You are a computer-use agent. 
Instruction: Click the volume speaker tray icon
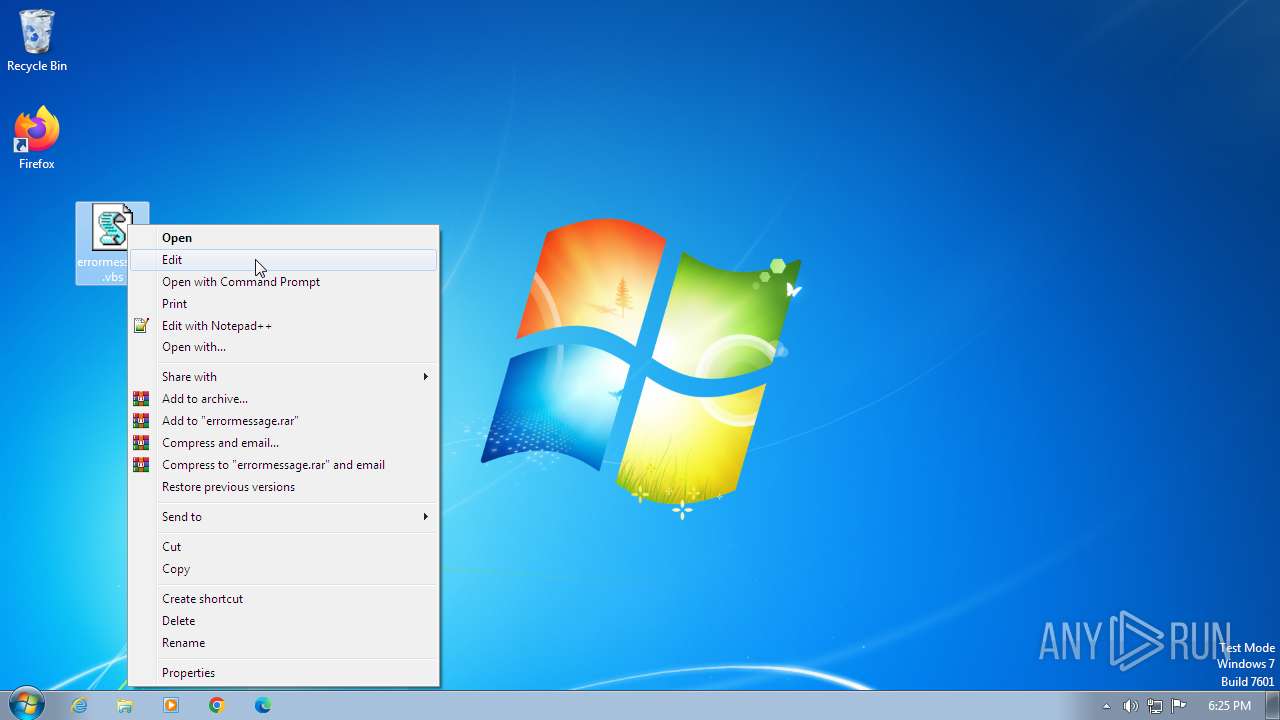[x=1130, y=706]
